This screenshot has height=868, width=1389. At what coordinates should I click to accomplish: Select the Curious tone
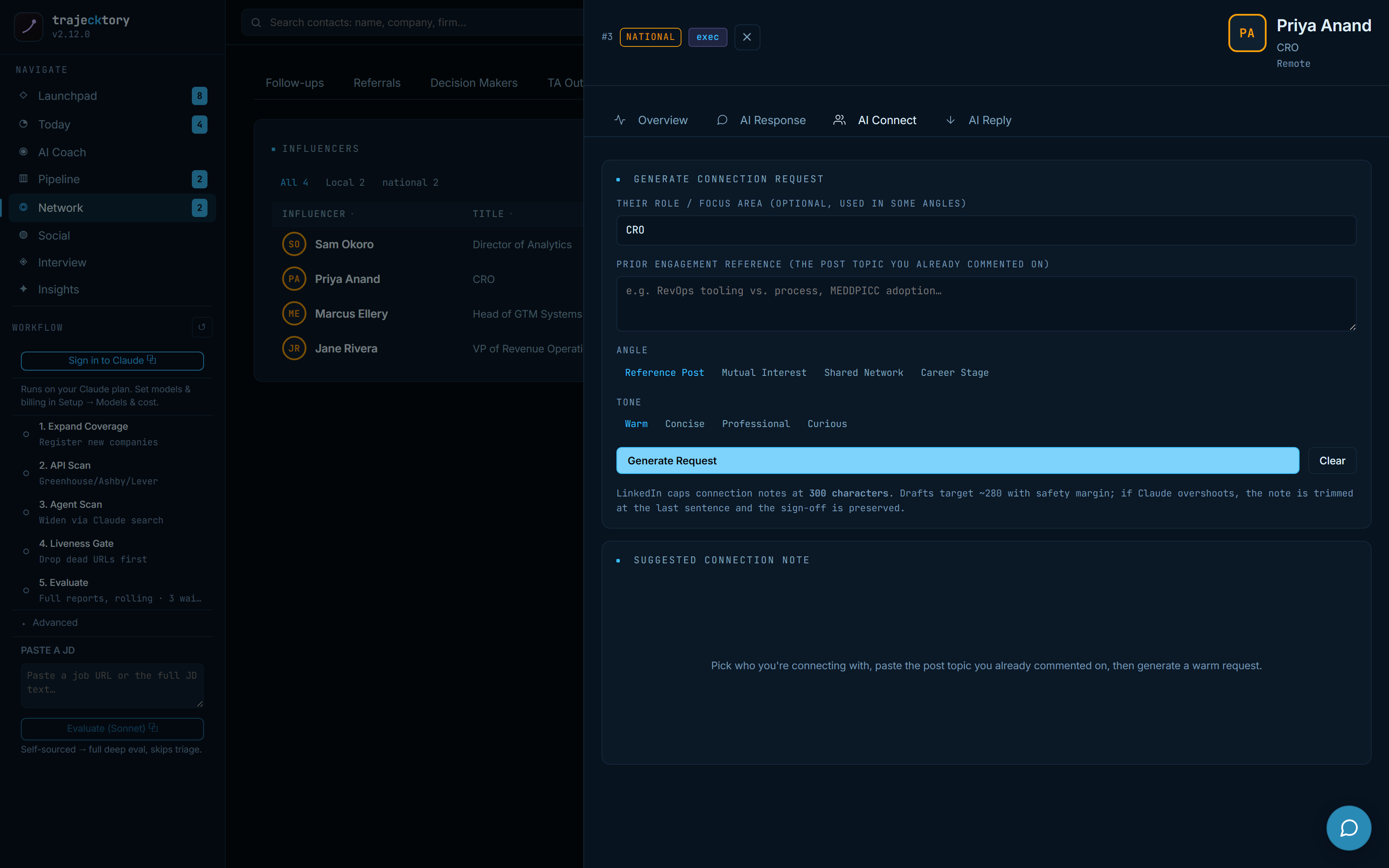tap(827, 424)
